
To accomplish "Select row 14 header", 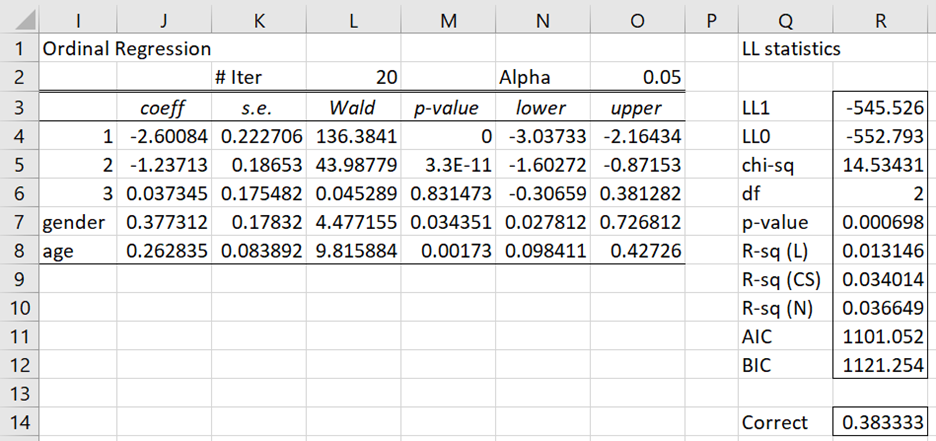I will point(20,423).
